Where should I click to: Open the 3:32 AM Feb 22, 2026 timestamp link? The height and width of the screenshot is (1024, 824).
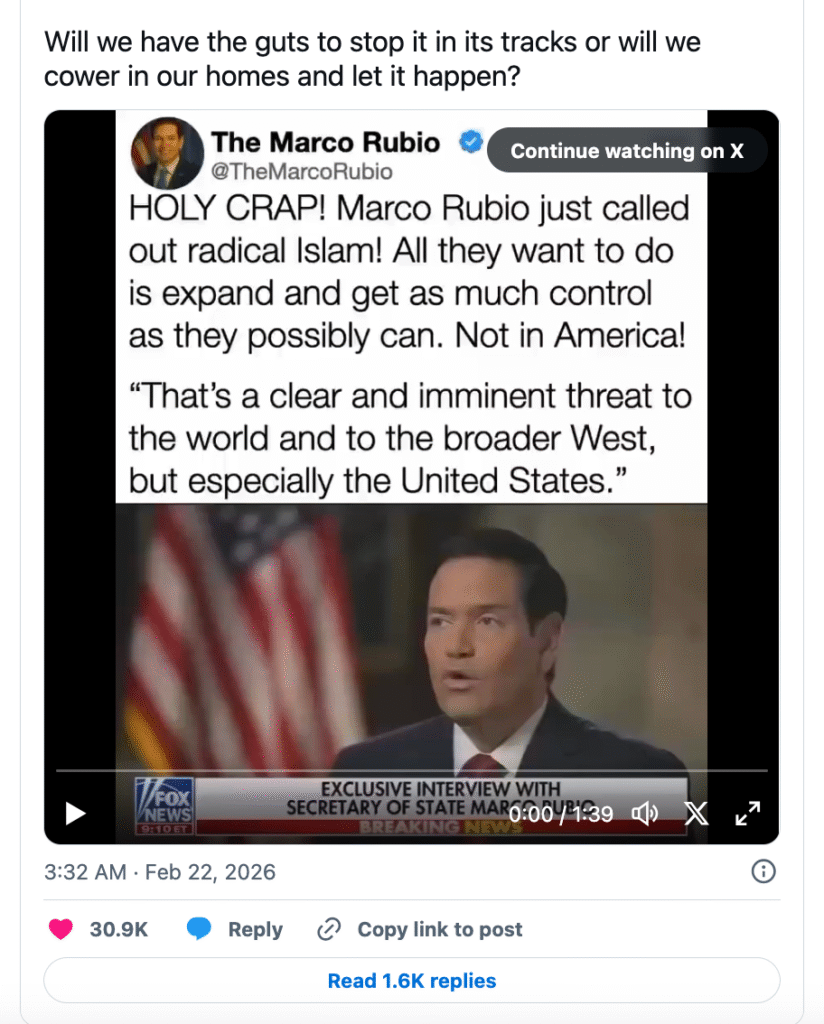pos(160,871)
